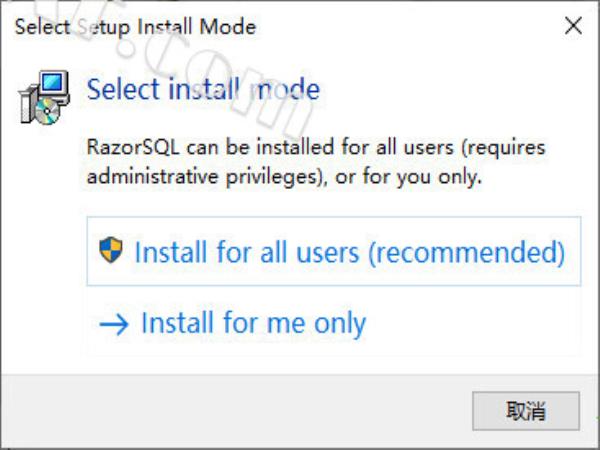Viewport: 600px width, 450px height.
Task: Choose Install for me only
Action: click(x=254, y=324)
